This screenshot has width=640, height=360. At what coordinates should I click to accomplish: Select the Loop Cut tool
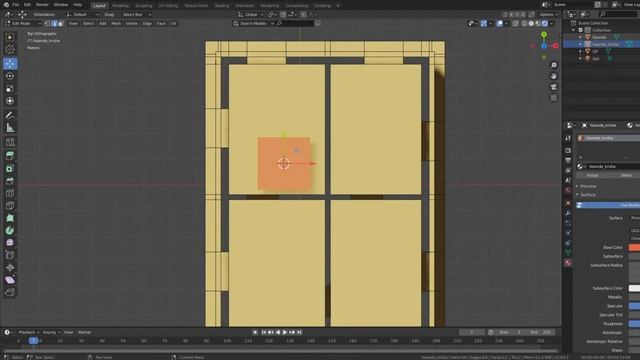point(10,193)
